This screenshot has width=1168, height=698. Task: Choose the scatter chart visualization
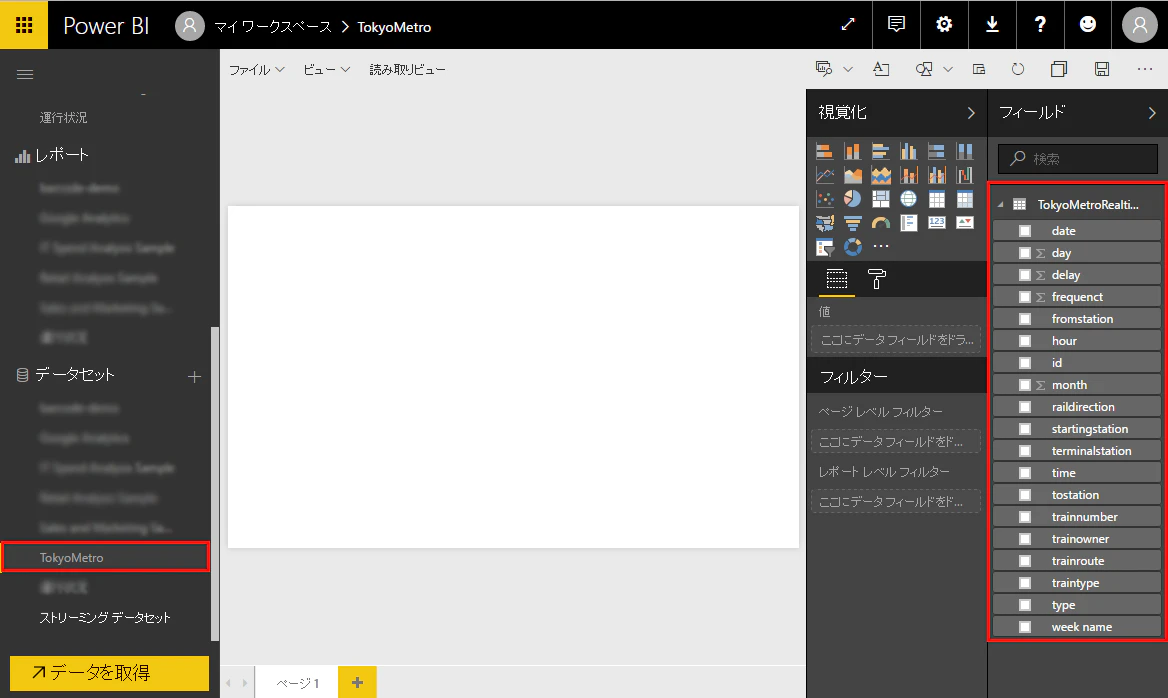(x=825, y=199)
